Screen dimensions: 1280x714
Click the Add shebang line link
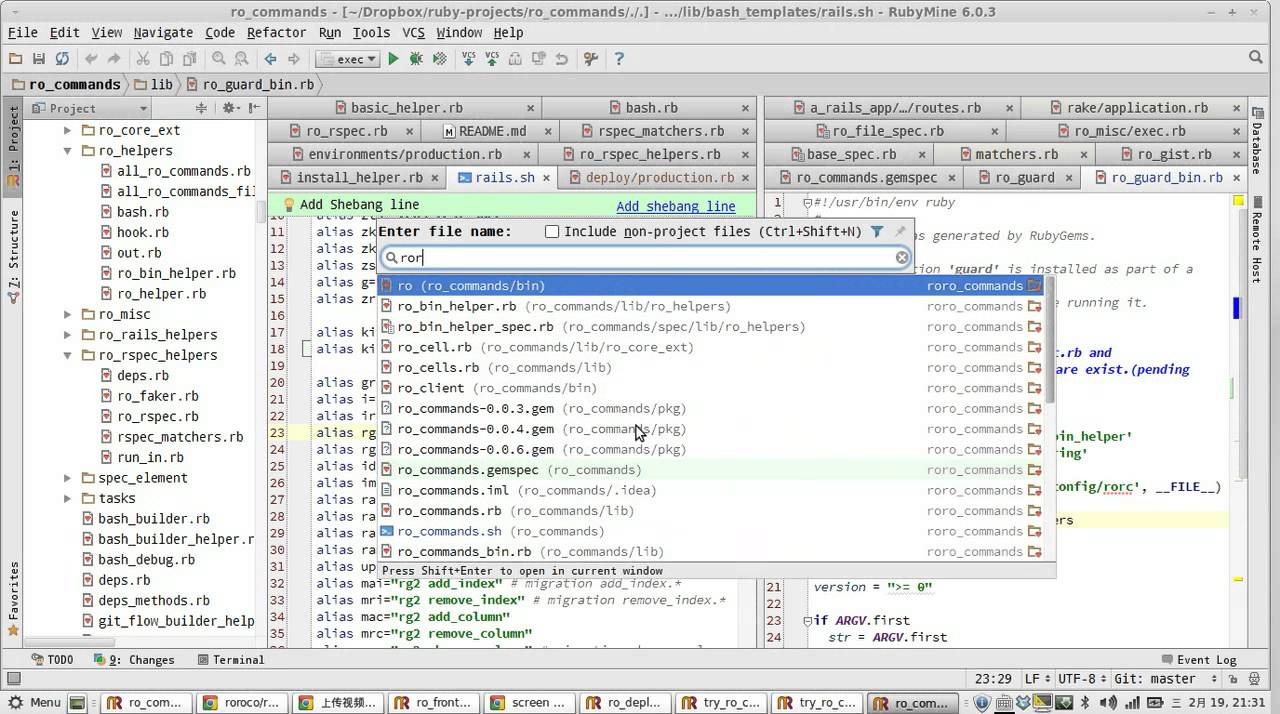click(676, 206)
